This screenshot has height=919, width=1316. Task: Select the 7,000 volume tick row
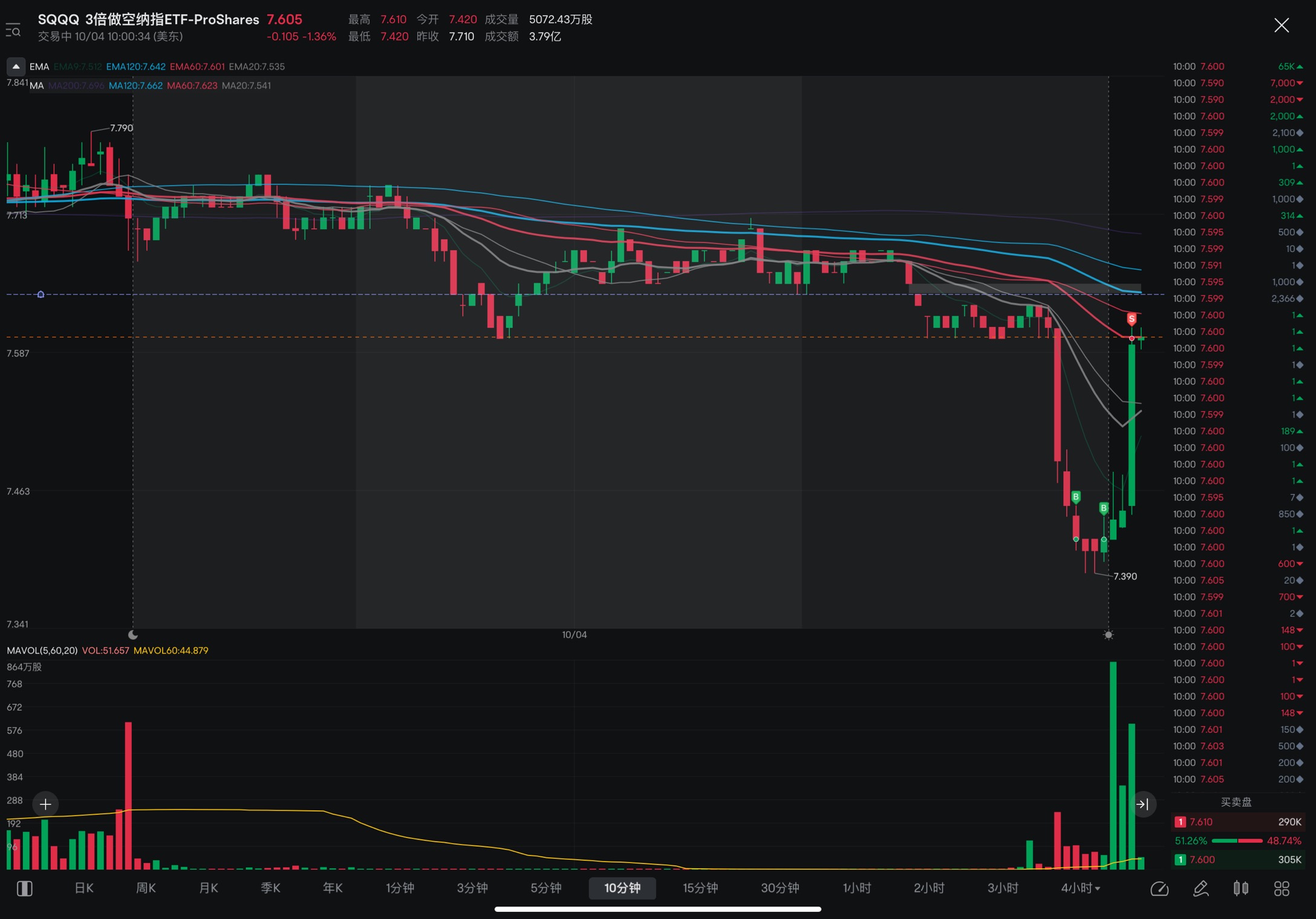(1238, 83)
